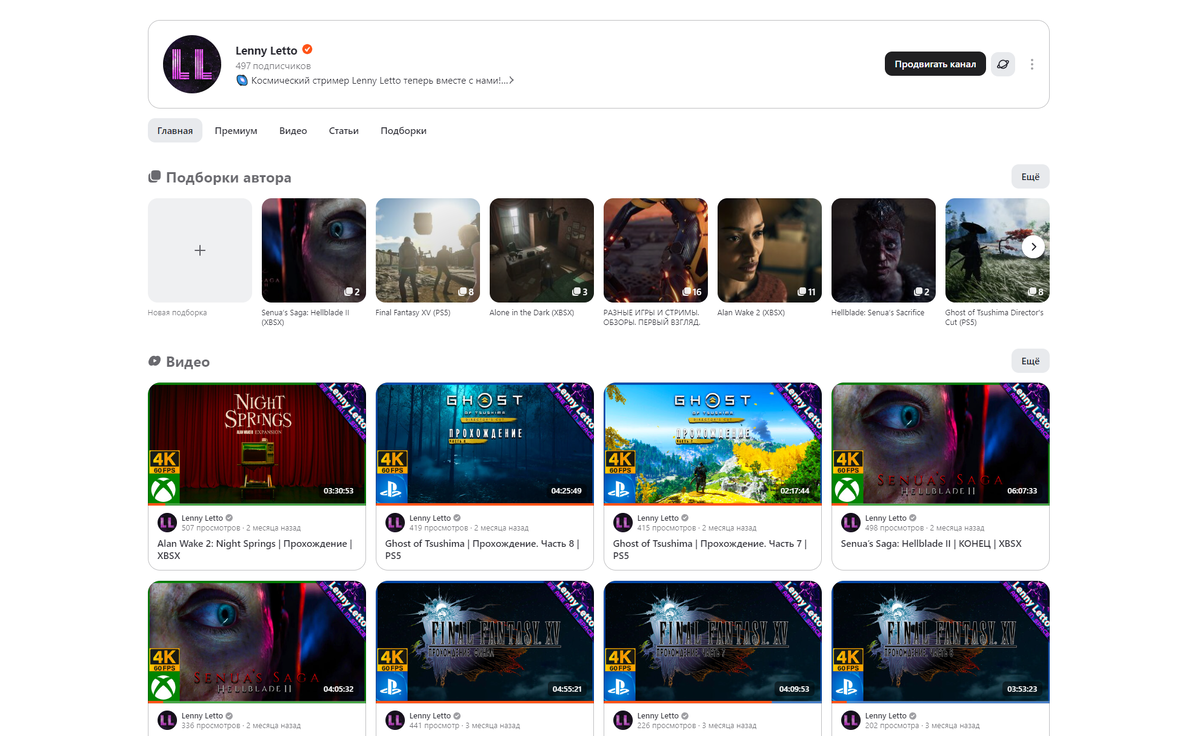Click Ещё button in Подборки автора section
The width and height of the screenshot is (1200, 736).
pyautogui.click(x=1030, y=177)
